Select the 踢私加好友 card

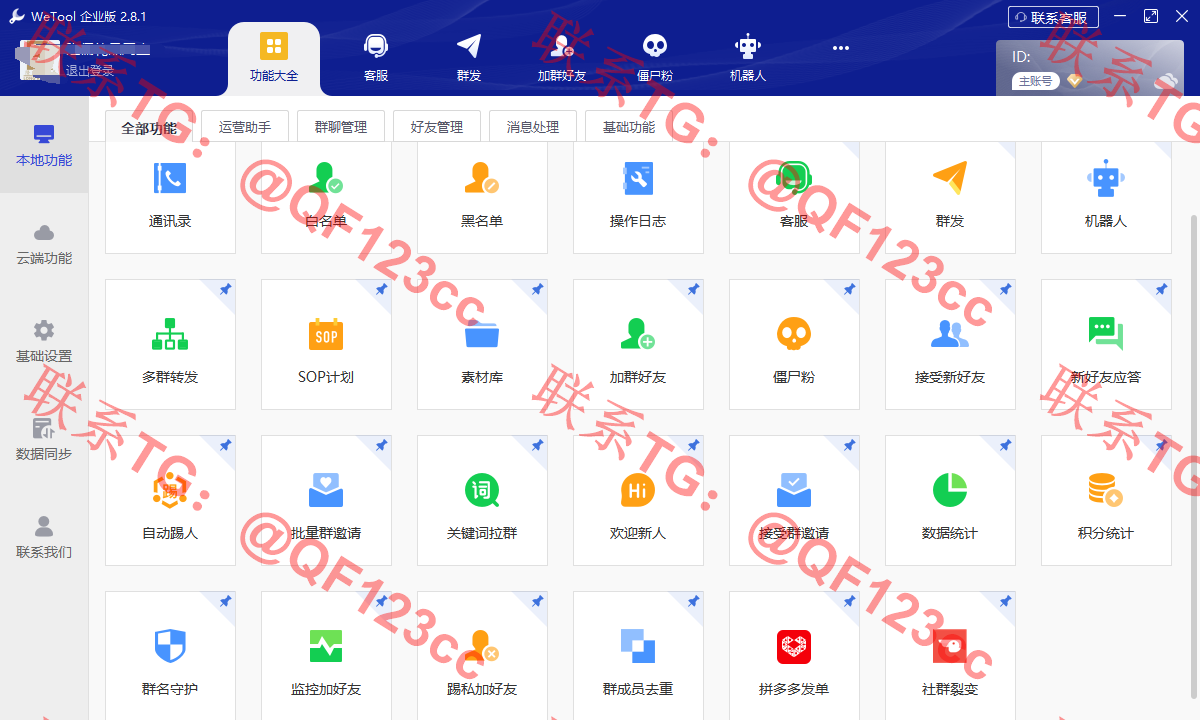pos(482,655)
